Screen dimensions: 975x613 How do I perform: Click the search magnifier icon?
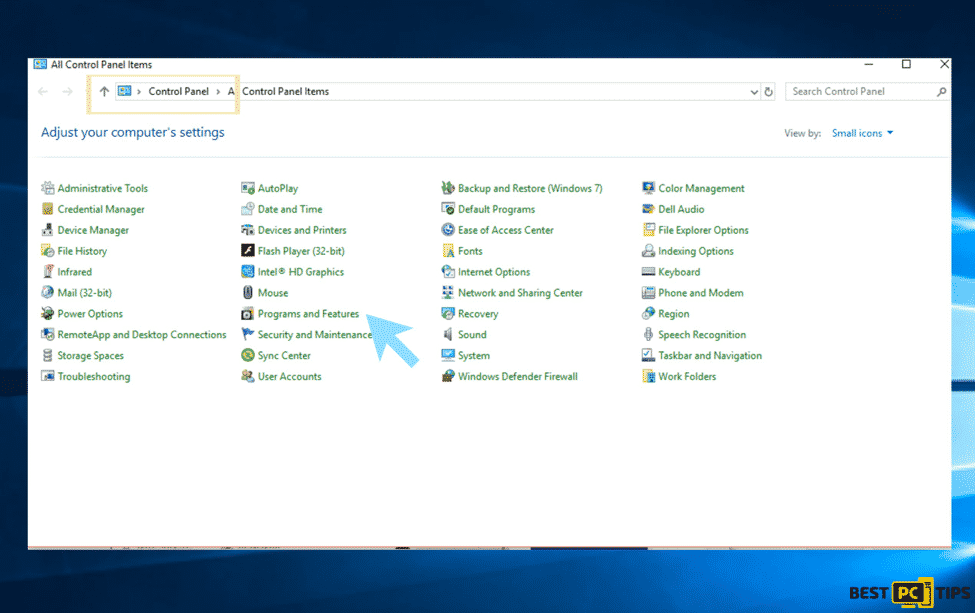coord(941,92)
